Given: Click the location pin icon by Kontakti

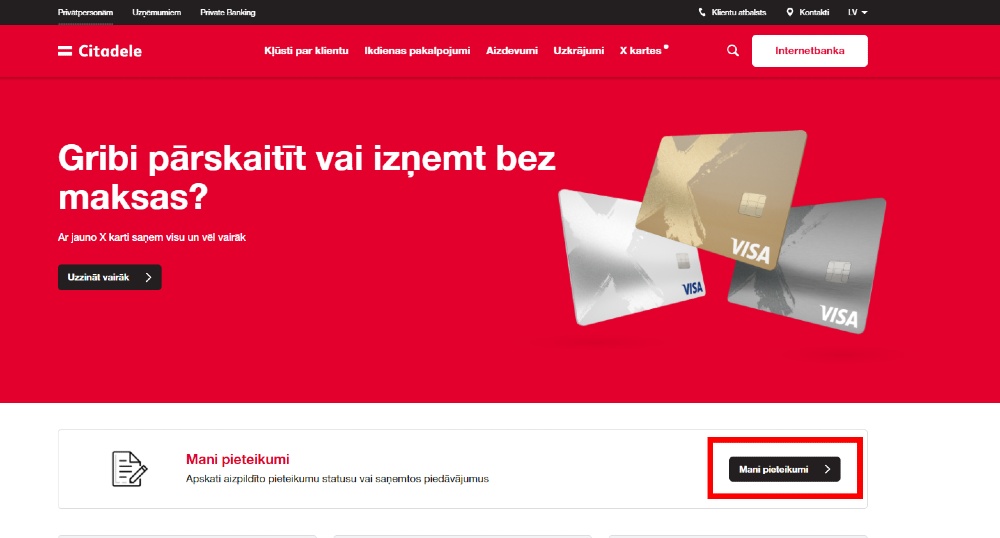Looking at the screenshot, I should point(790,12).
